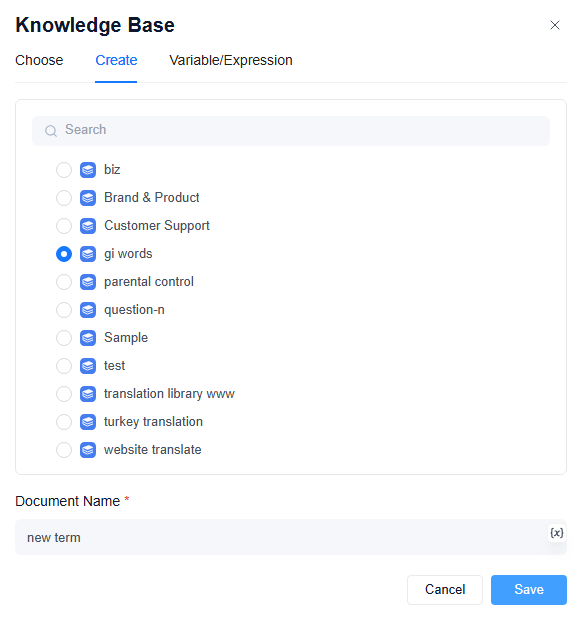Select the biz radio button

pos(64,170)
